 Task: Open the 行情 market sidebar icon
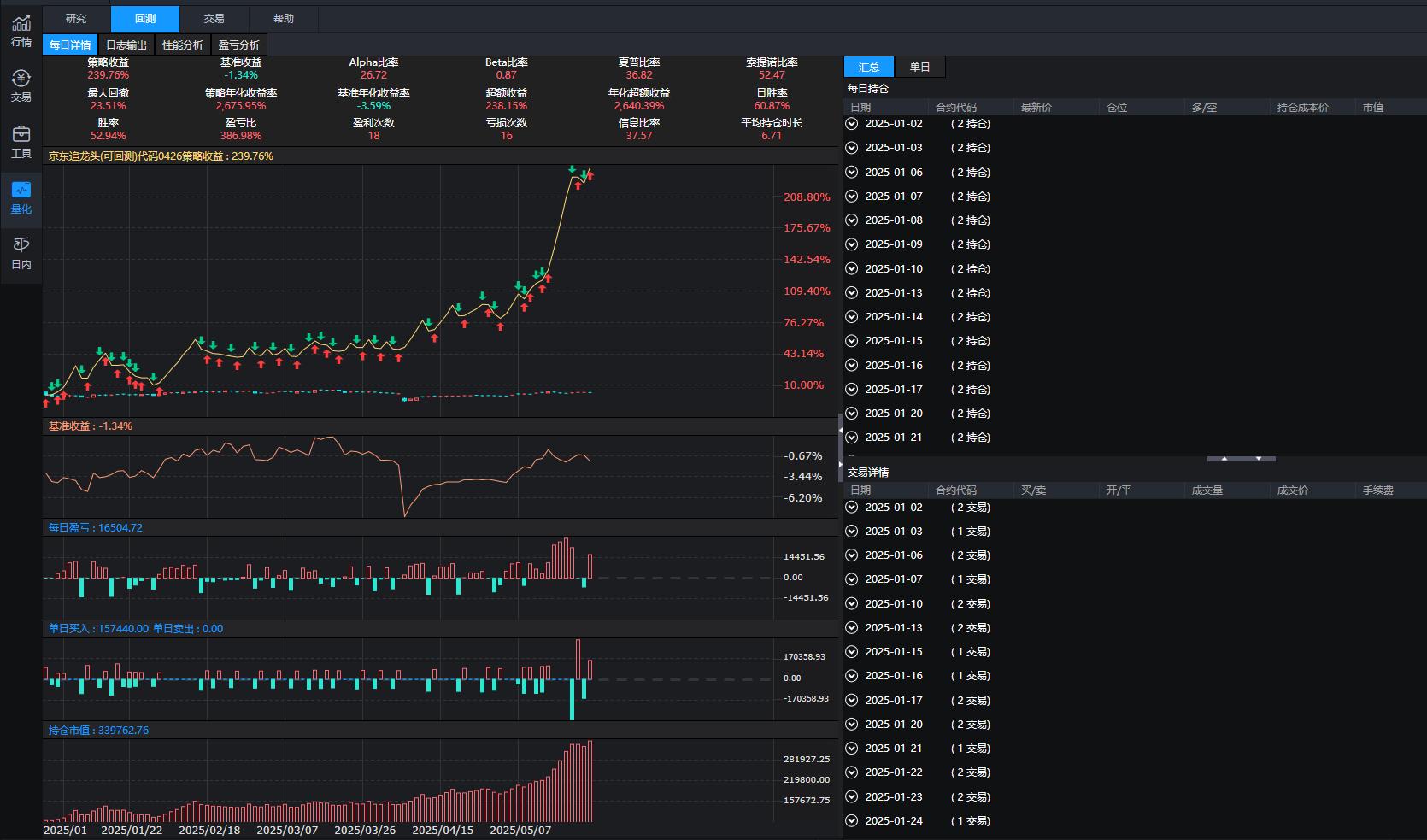pos(21,31)
